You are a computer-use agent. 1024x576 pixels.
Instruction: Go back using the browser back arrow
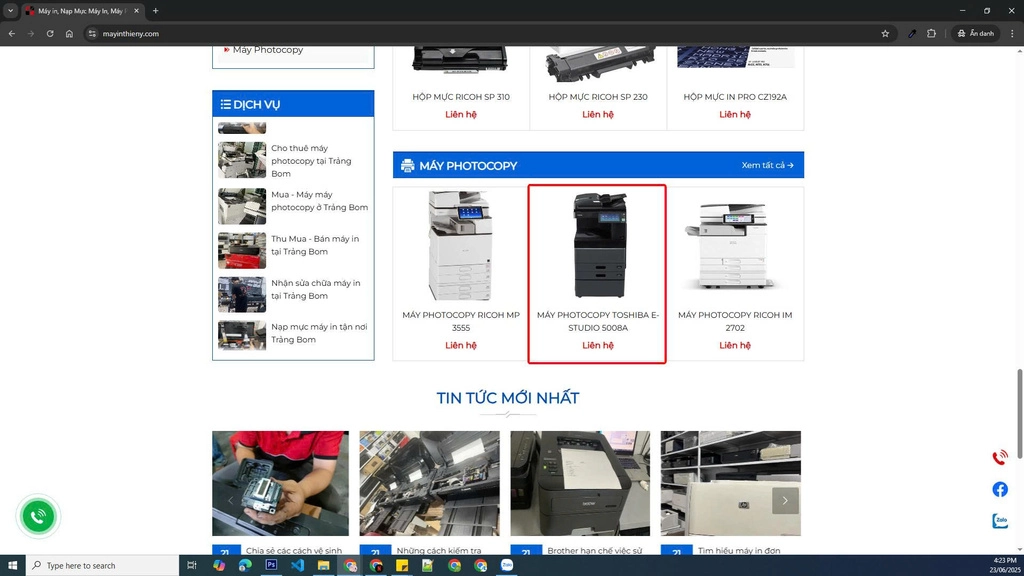click(12, 33)
